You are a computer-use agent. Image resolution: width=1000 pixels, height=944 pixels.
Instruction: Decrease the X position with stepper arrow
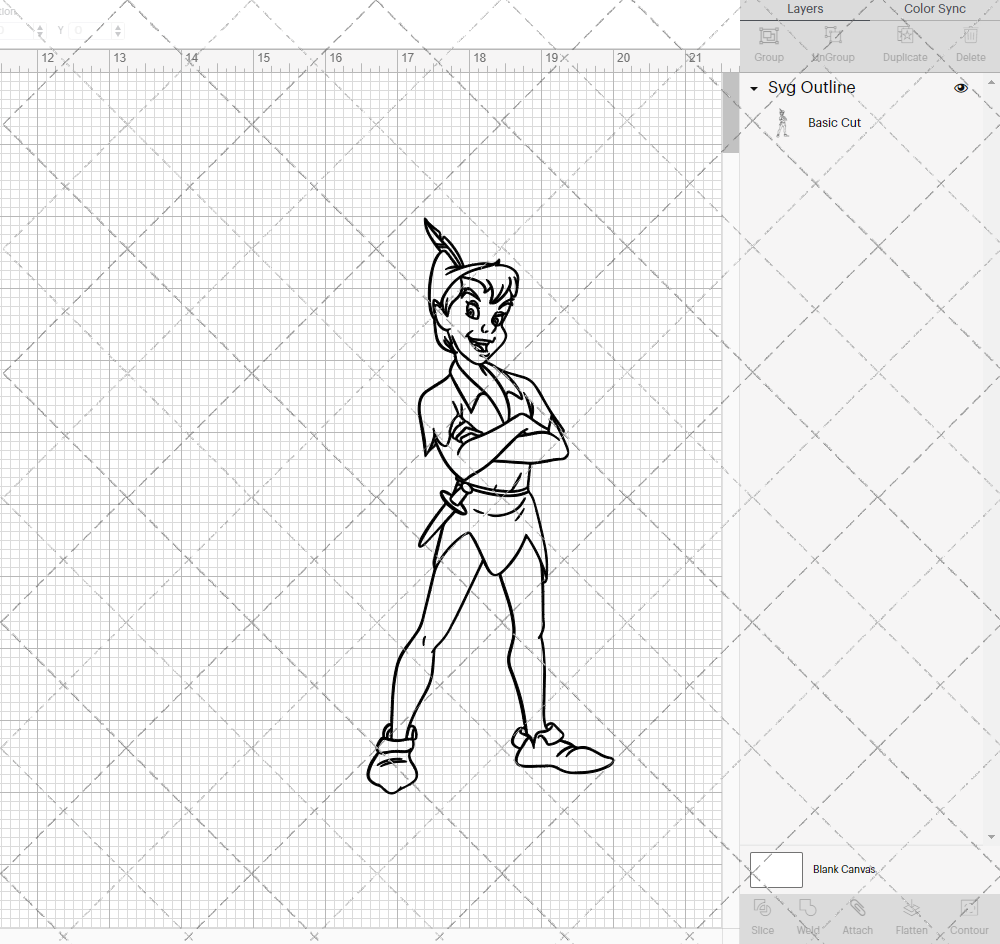pyautogui.click(x=40, y=33)
